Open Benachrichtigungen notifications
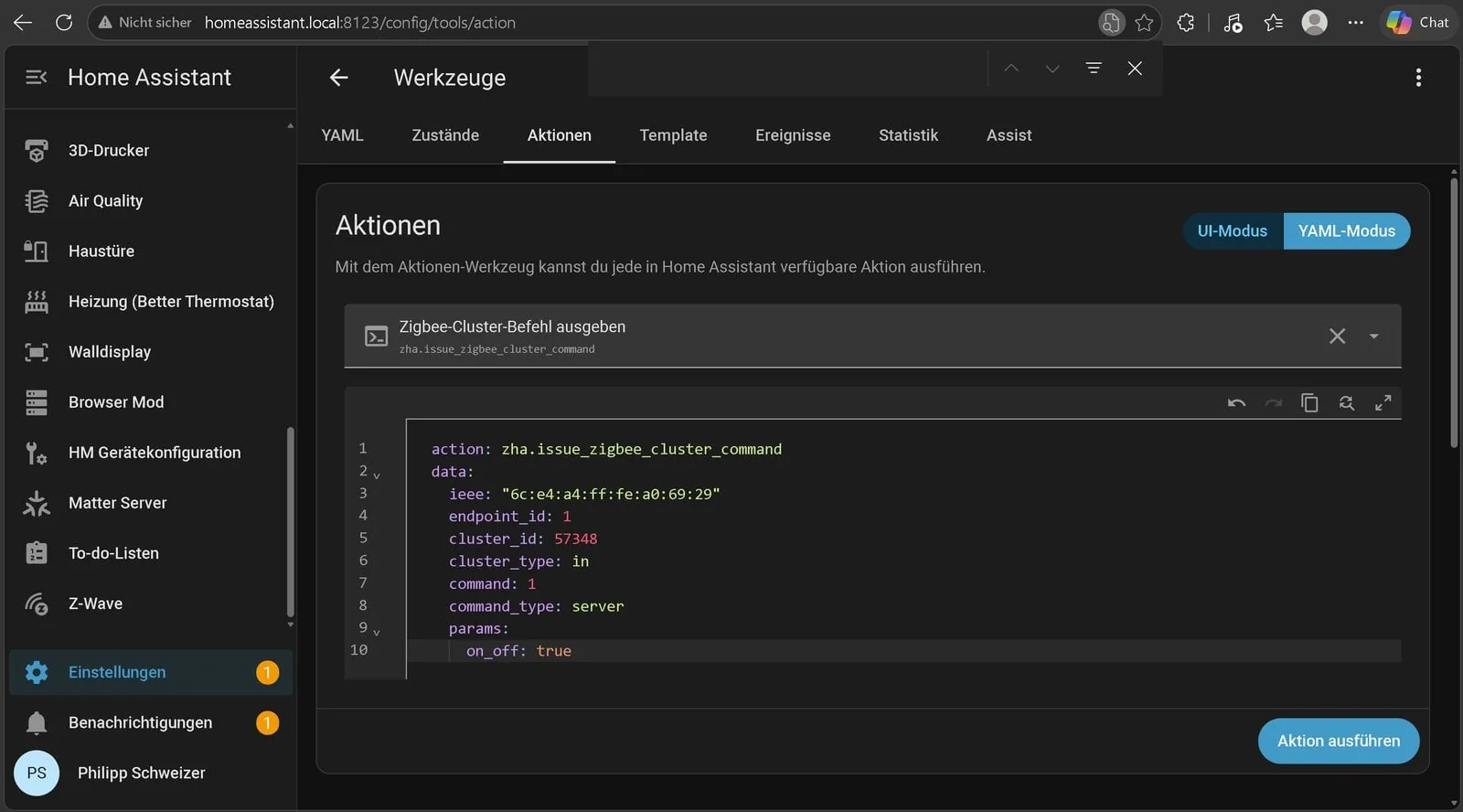 pyautogui.click(x=151, y=722)
